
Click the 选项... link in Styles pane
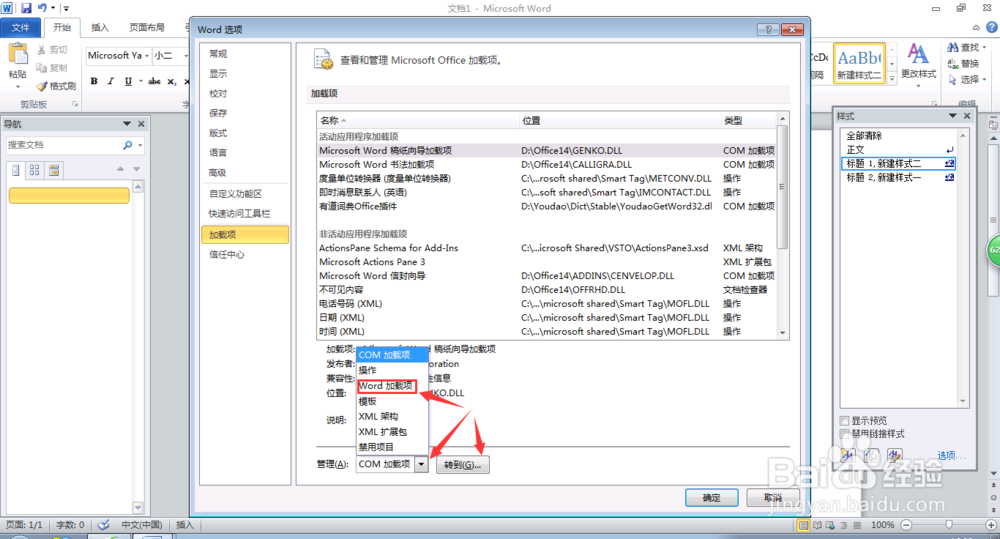pyautogui.click(x=951, y=455)
